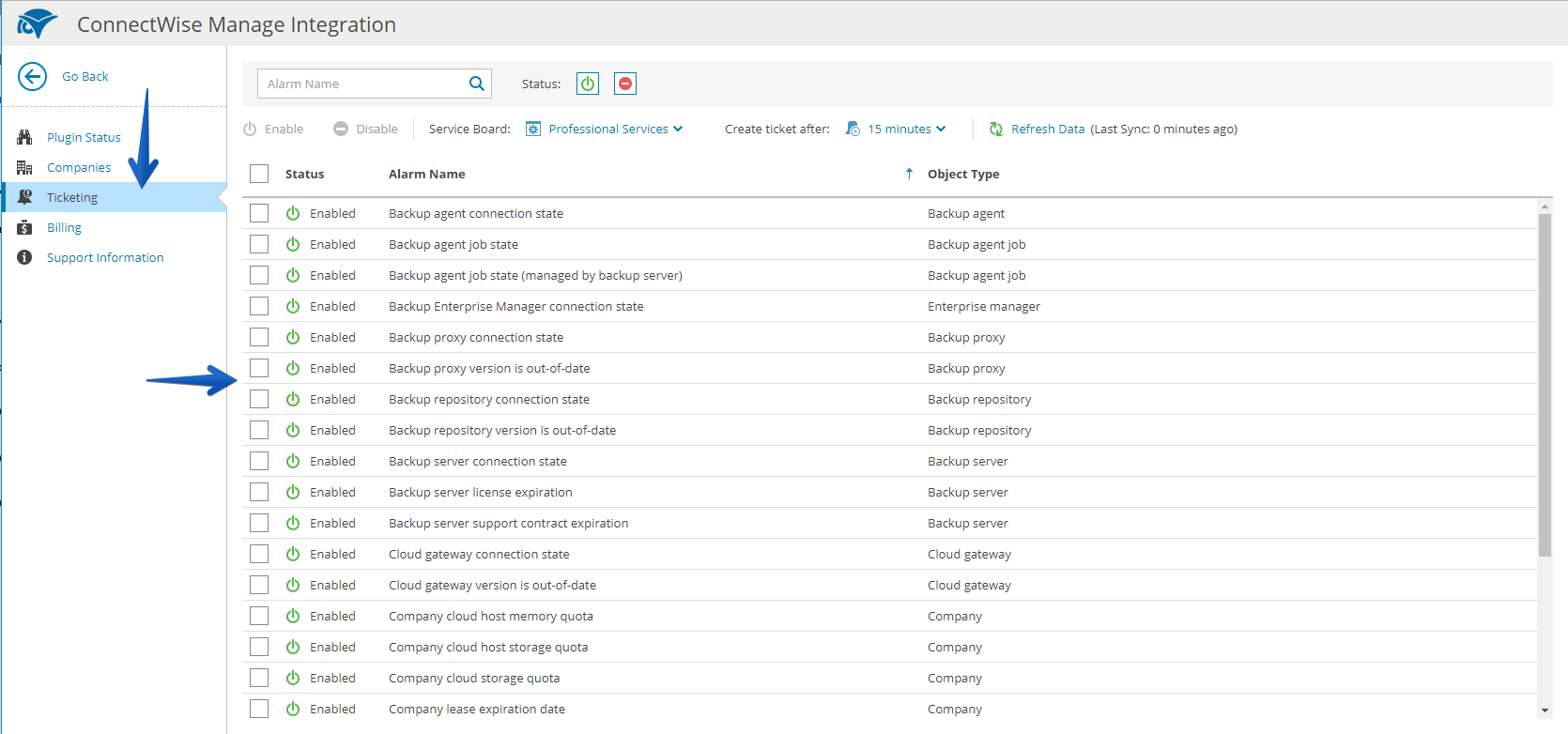The width and height of the screenshot is (1568, 734).
Task: Sort by the Alarm Name column header
Action: (427, 174)
